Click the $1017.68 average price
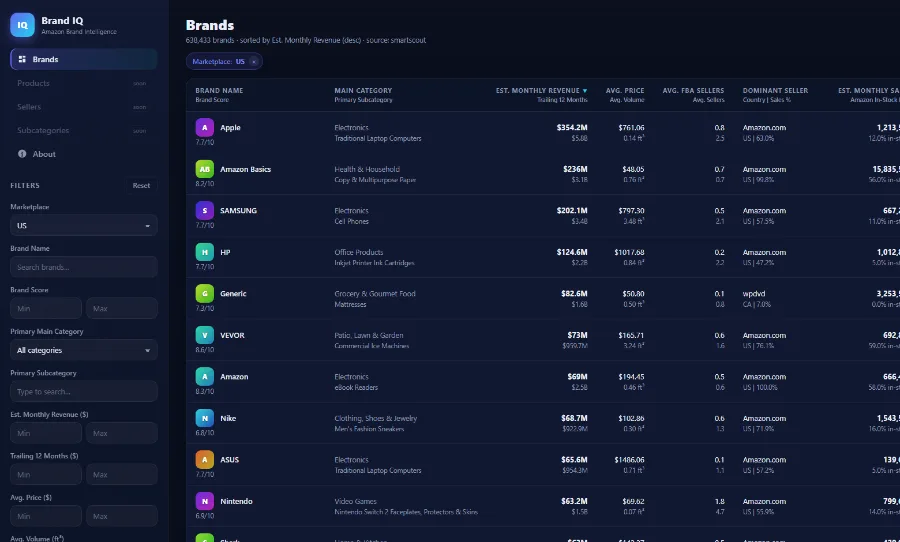The height and width of the screenshot is (542, 900). tap(629, 252)
